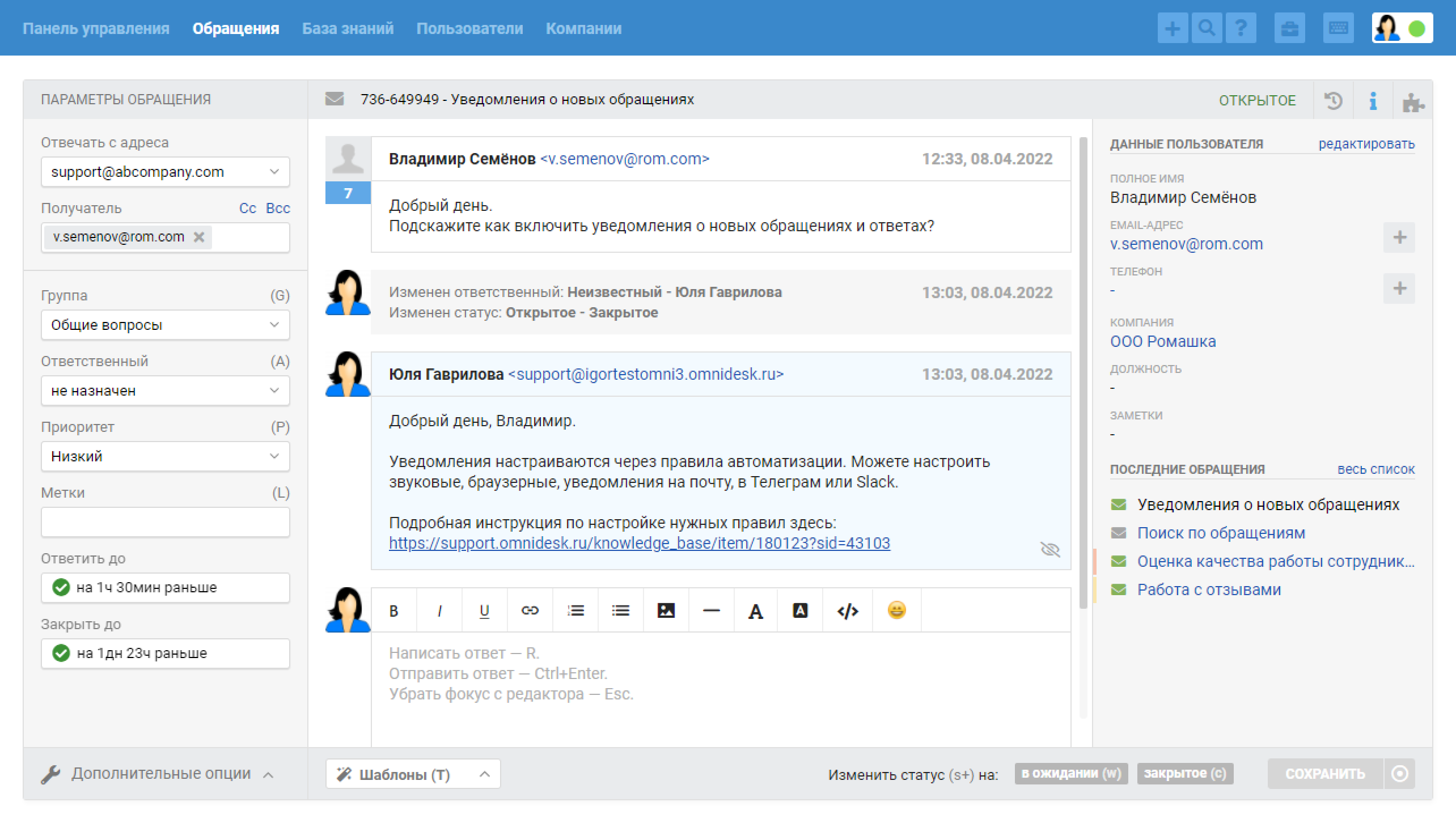This screenshot has width=1456, height=823.
Task: Expand the Шаблоны (T) templates menu
Action: pyautogui.click(x=413, y=774)
